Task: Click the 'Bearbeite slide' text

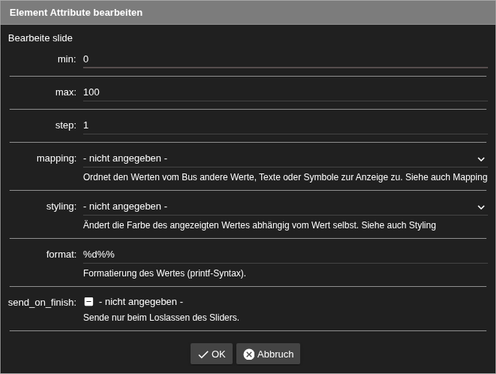Action: (x=40, y=38)
